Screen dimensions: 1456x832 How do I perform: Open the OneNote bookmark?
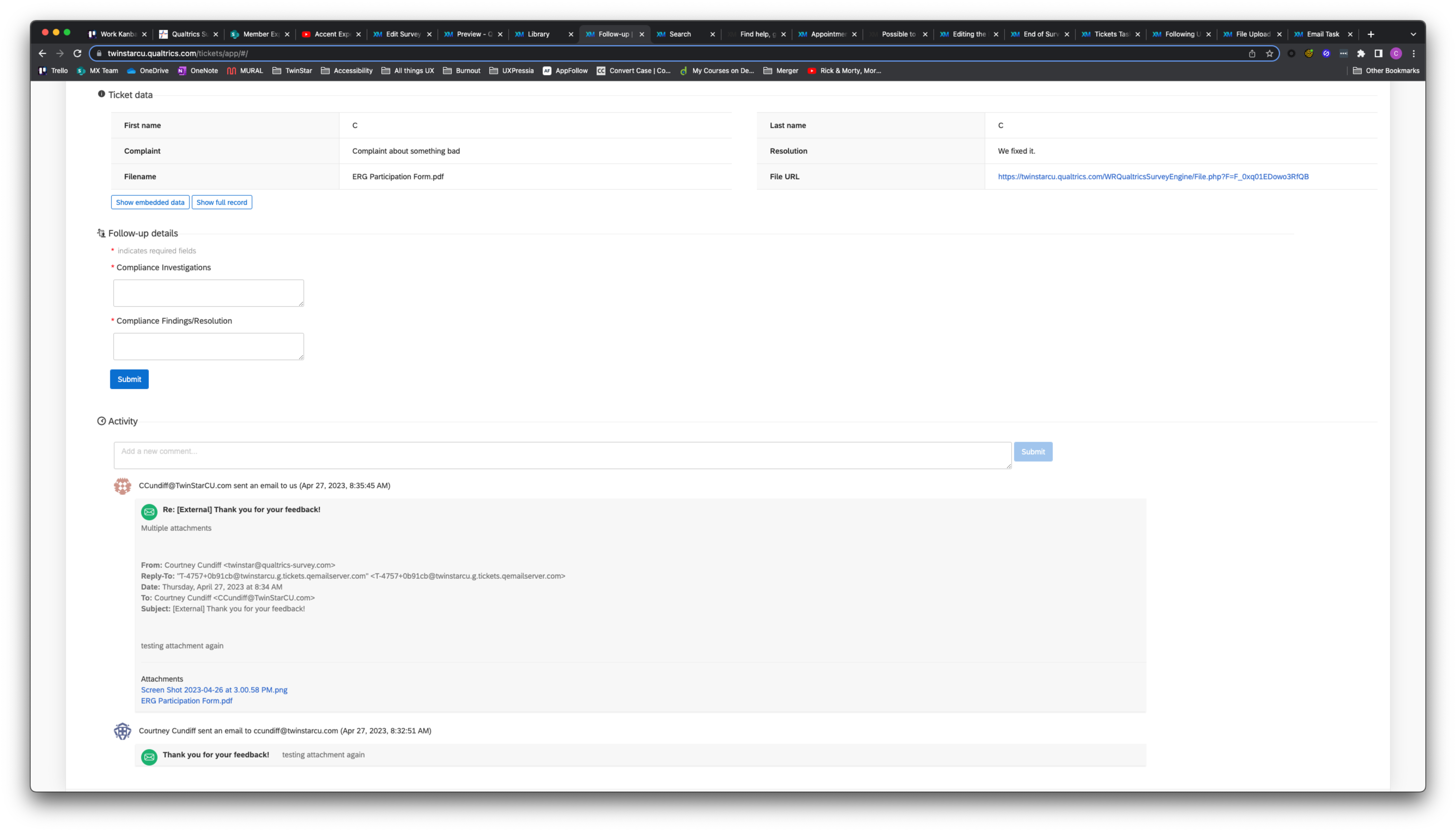click(198, 70)
